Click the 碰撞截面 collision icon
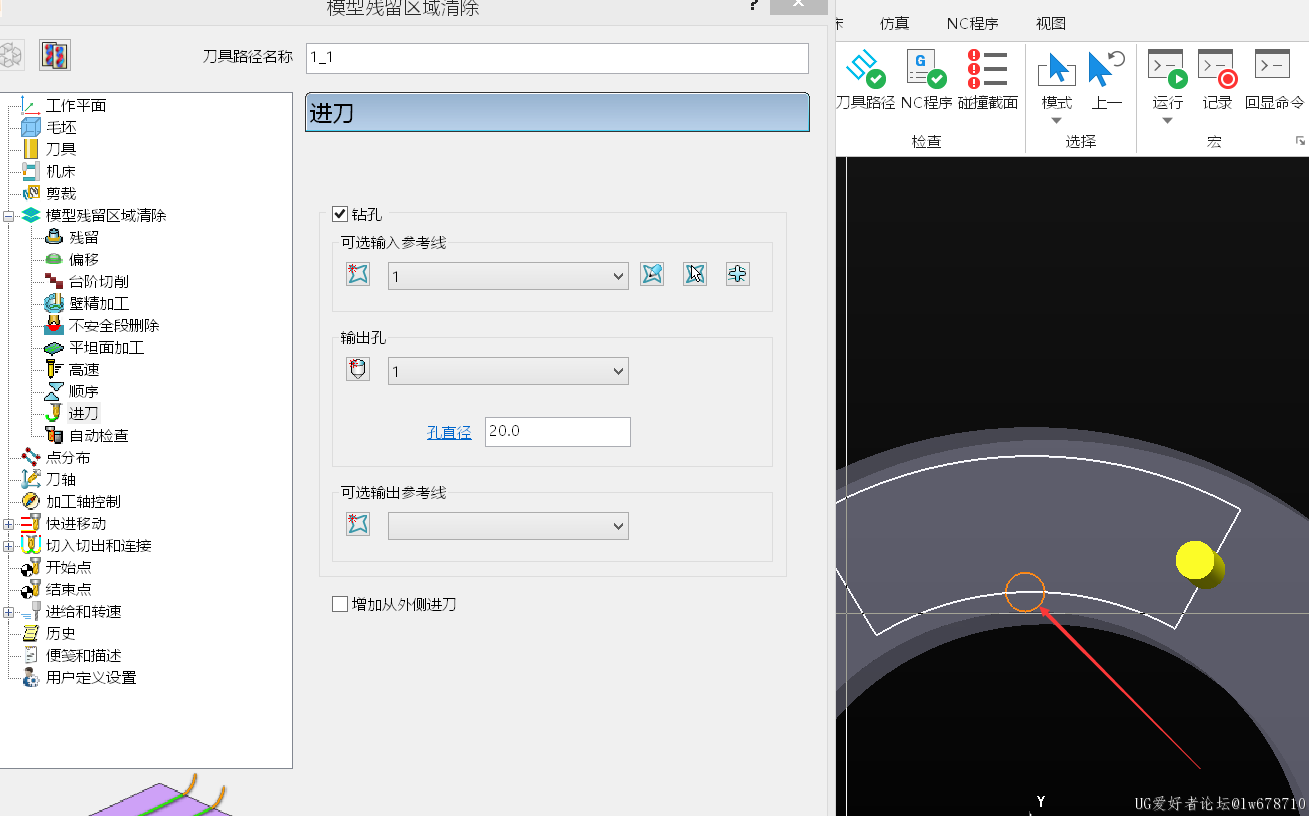This screenshot has height=816, width=1309. coord(987,68)
